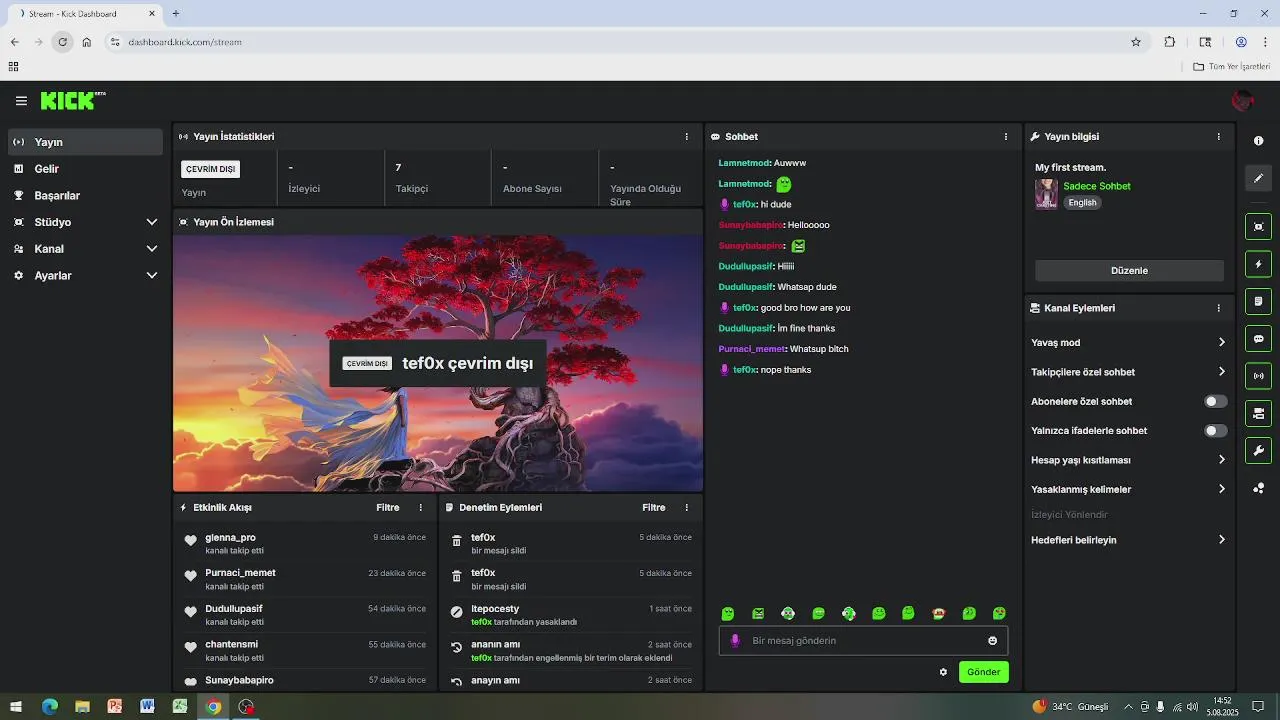Click username Purnaci_memet in chat
Viewport: 1280px width, 720px height.
tap(752, 349)
